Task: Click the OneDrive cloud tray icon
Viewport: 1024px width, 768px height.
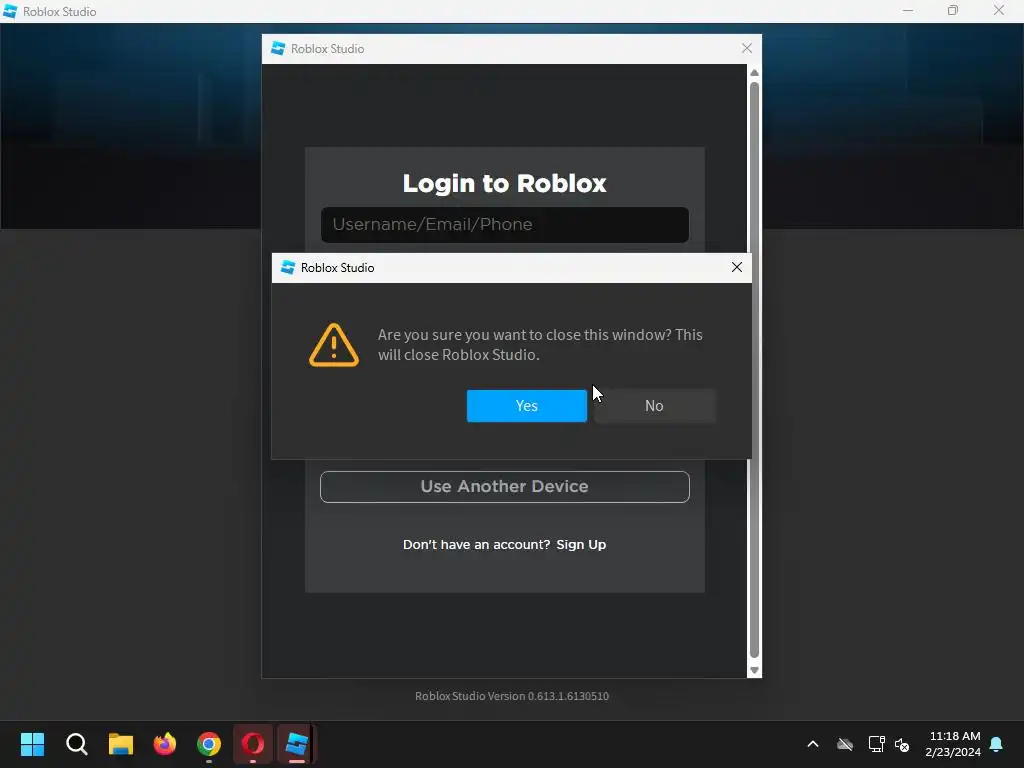Action: pyautogui.click(x=845, y=744)
